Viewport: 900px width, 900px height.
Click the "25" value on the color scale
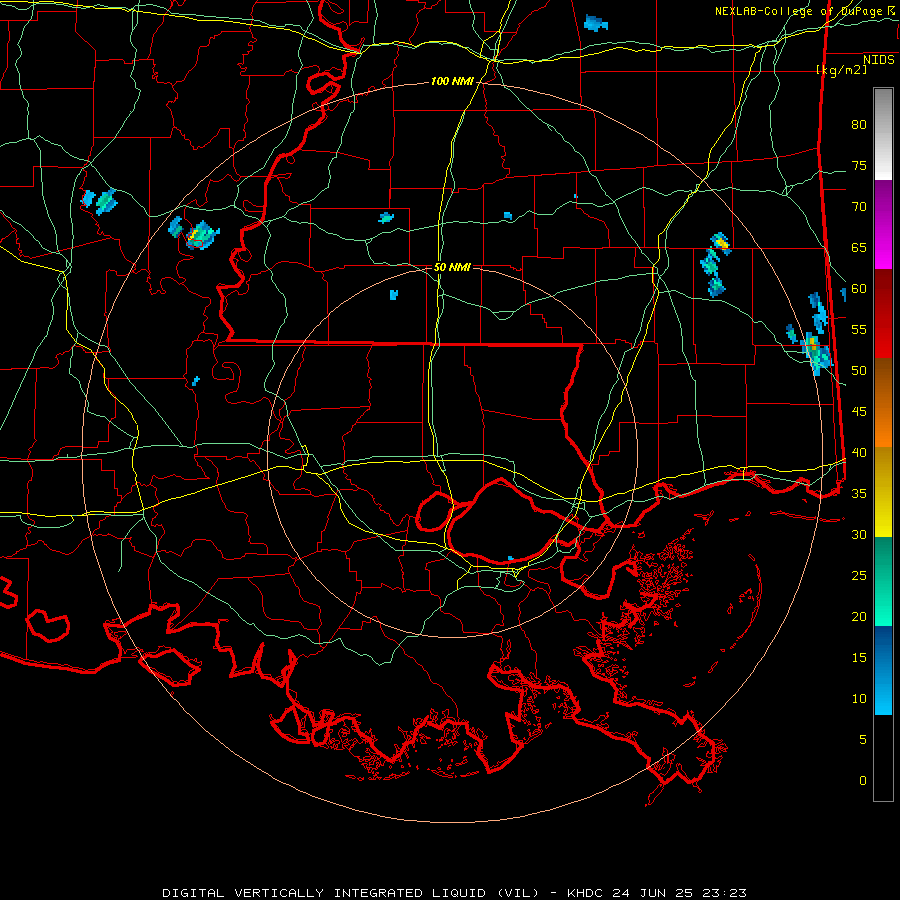pos(859,576)
